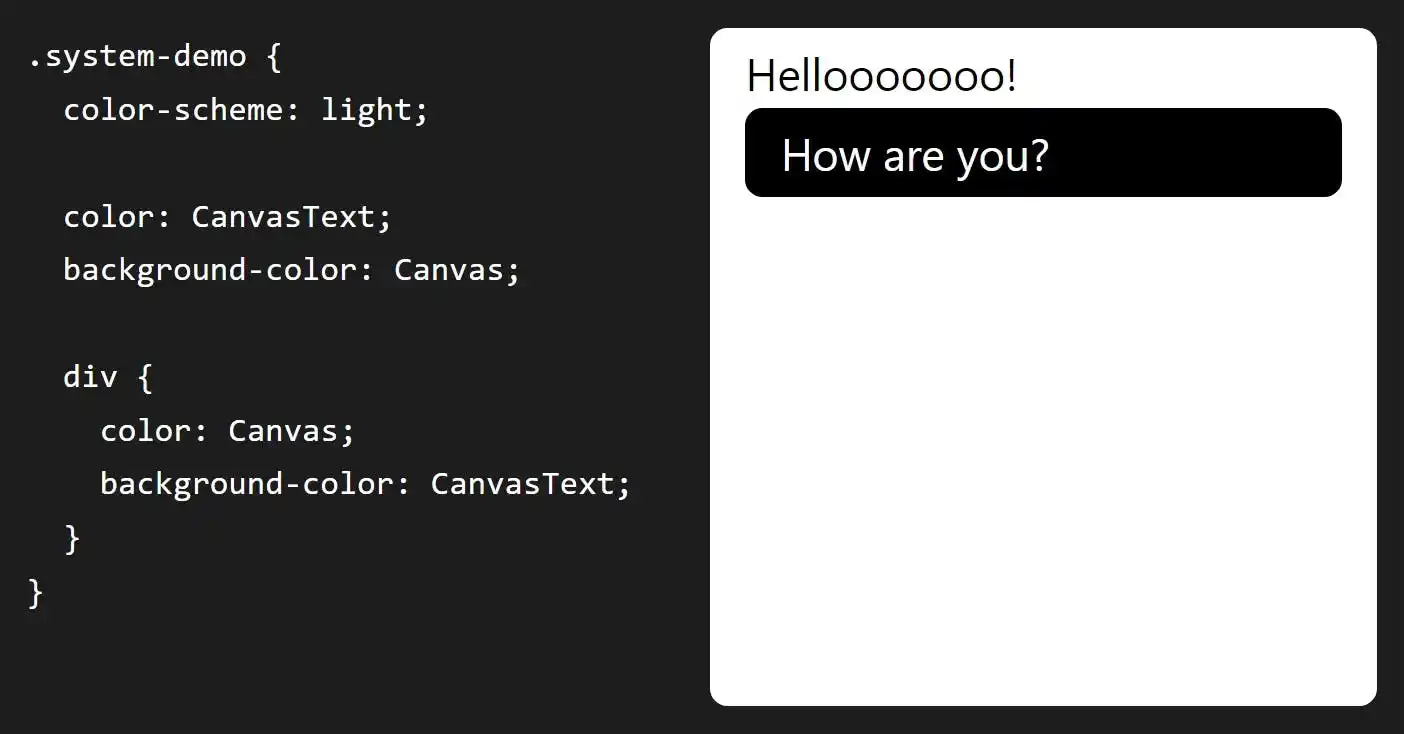The height and width of the screenshot is (734, 1404).
Task: Click the closing brace of the div rule
Action: tap(72, 539)
